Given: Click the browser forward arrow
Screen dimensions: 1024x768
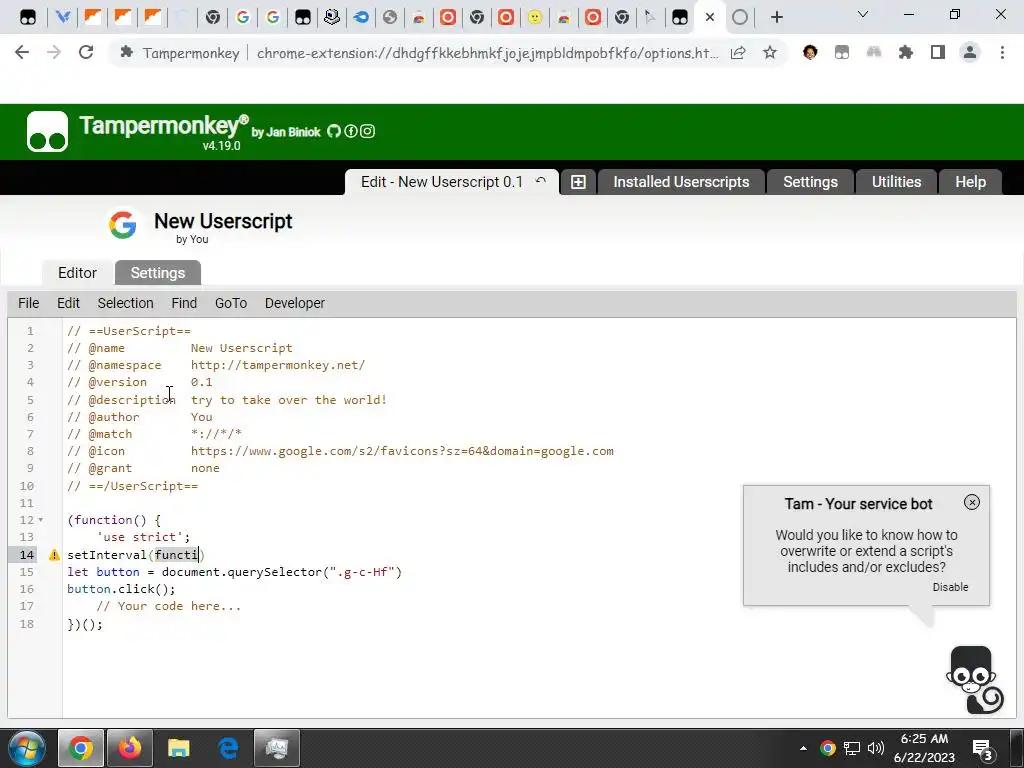Looking at the screenshot, I should (x=54, y=53).
